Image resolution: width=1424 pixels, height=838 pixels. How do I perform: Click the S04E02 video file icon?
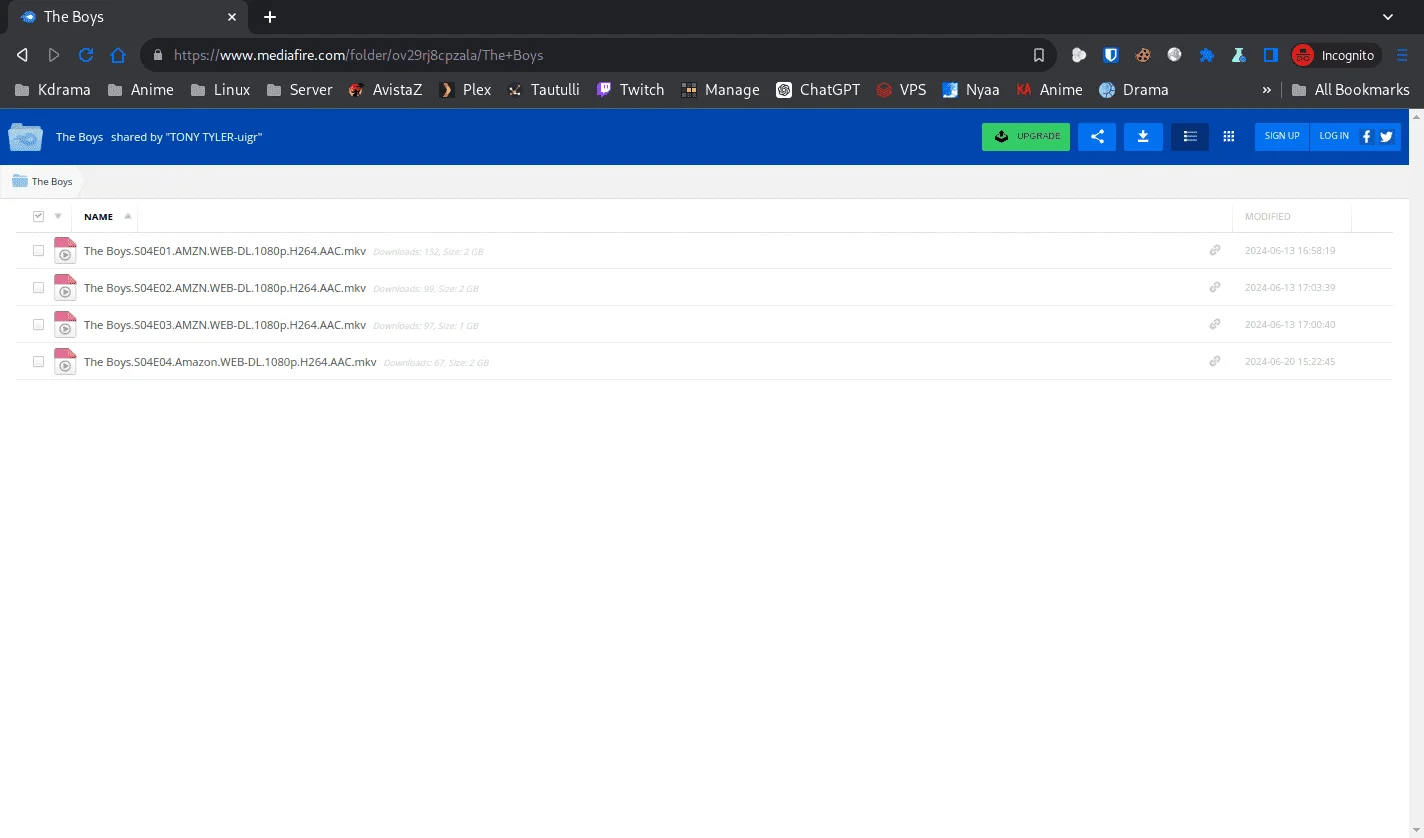[65, 288]
